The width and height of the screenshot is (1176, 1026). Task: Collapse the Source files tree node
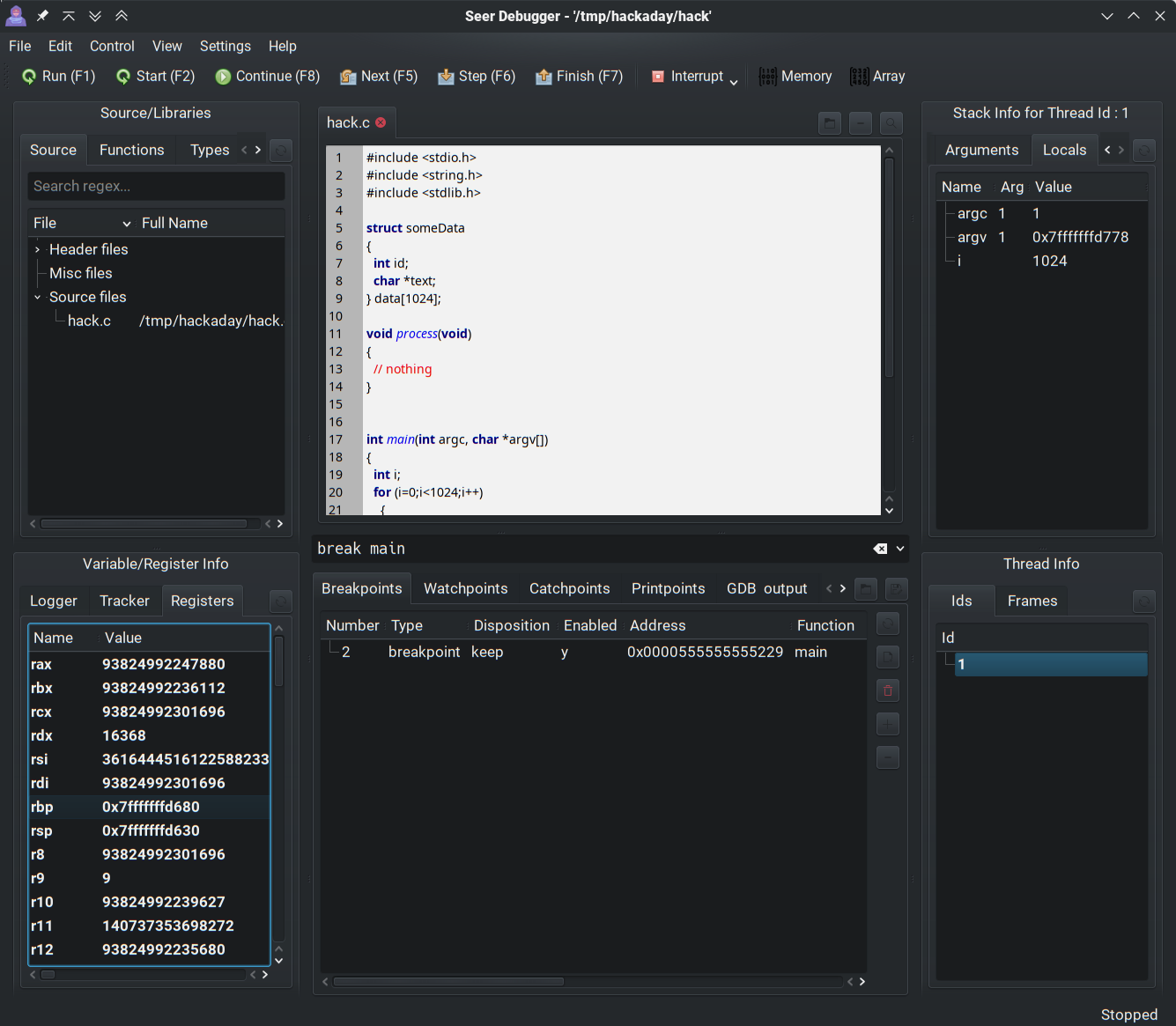click(x=37, y=298)
